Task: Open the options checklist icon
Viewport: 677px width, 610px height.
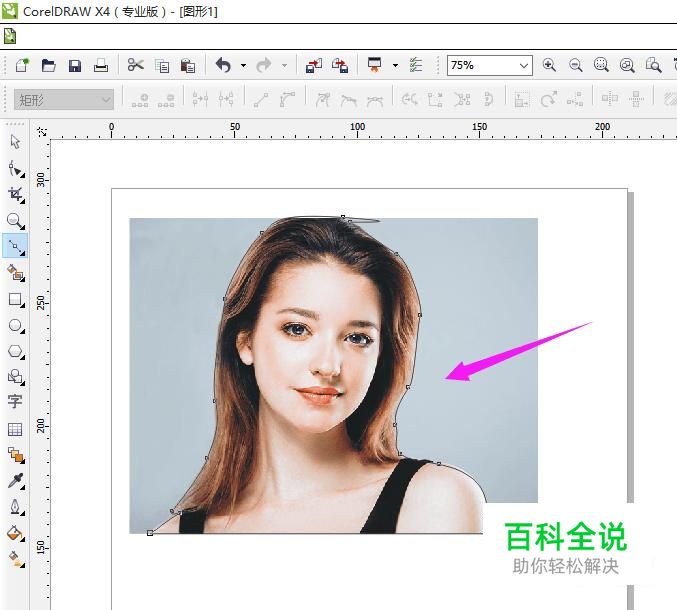Action: (415, 65)
